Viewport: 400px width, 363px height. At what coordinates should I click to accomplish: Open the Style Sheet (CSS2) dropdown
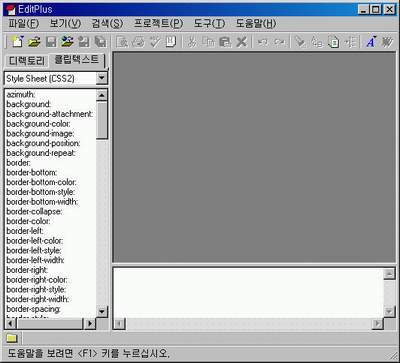pyautogui.click(x=101, y=78)
